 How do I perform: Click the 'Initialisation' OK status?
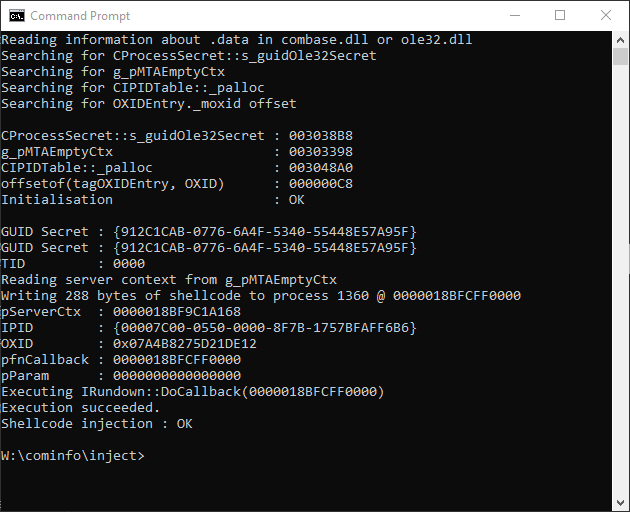tap(297, 200)
